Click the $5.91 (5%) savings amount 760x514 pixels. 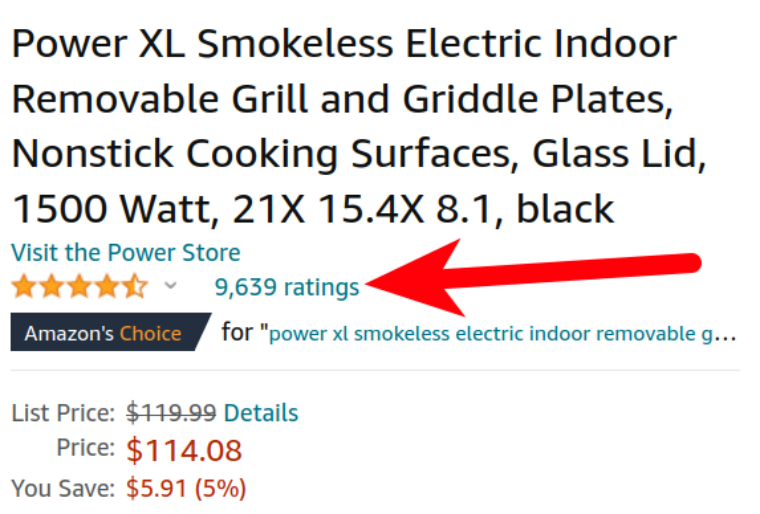click(x=186, y=488)
